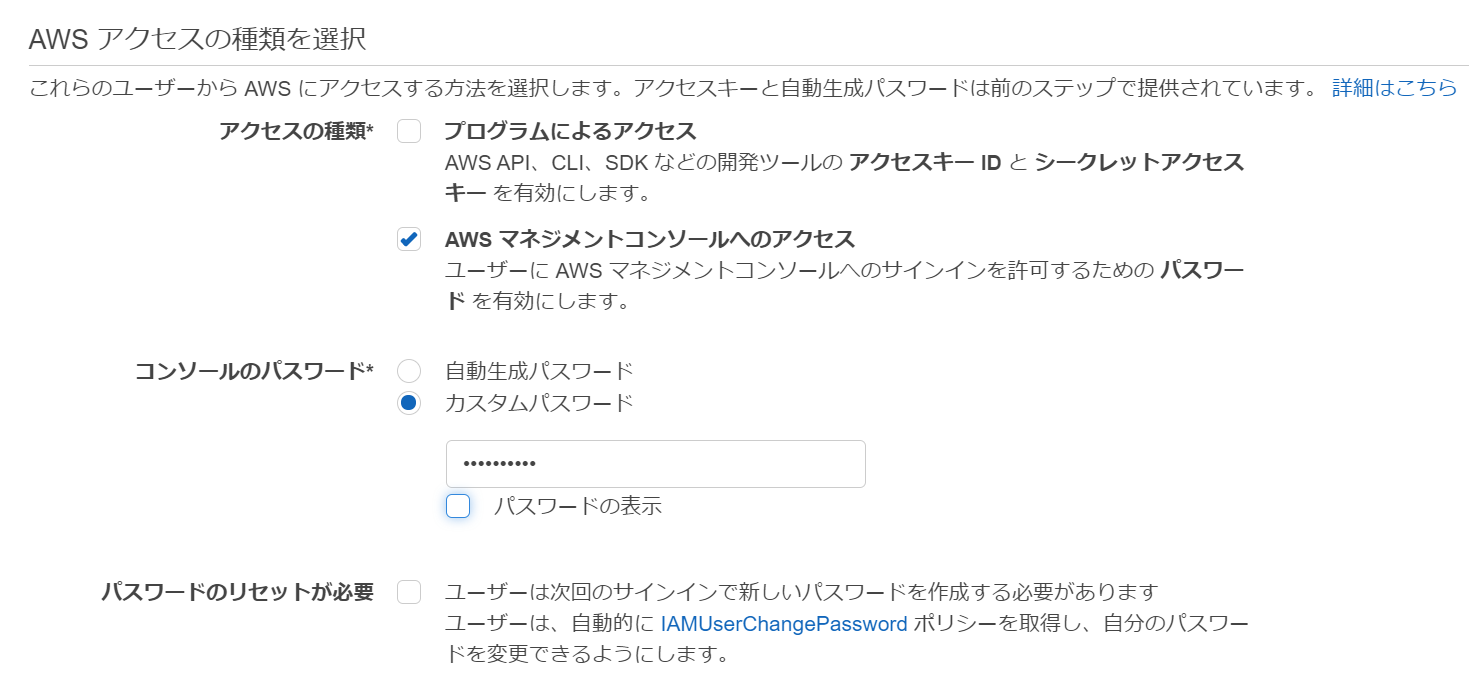
Task: Click the アクセスの種類* field label
Action: 296,131
